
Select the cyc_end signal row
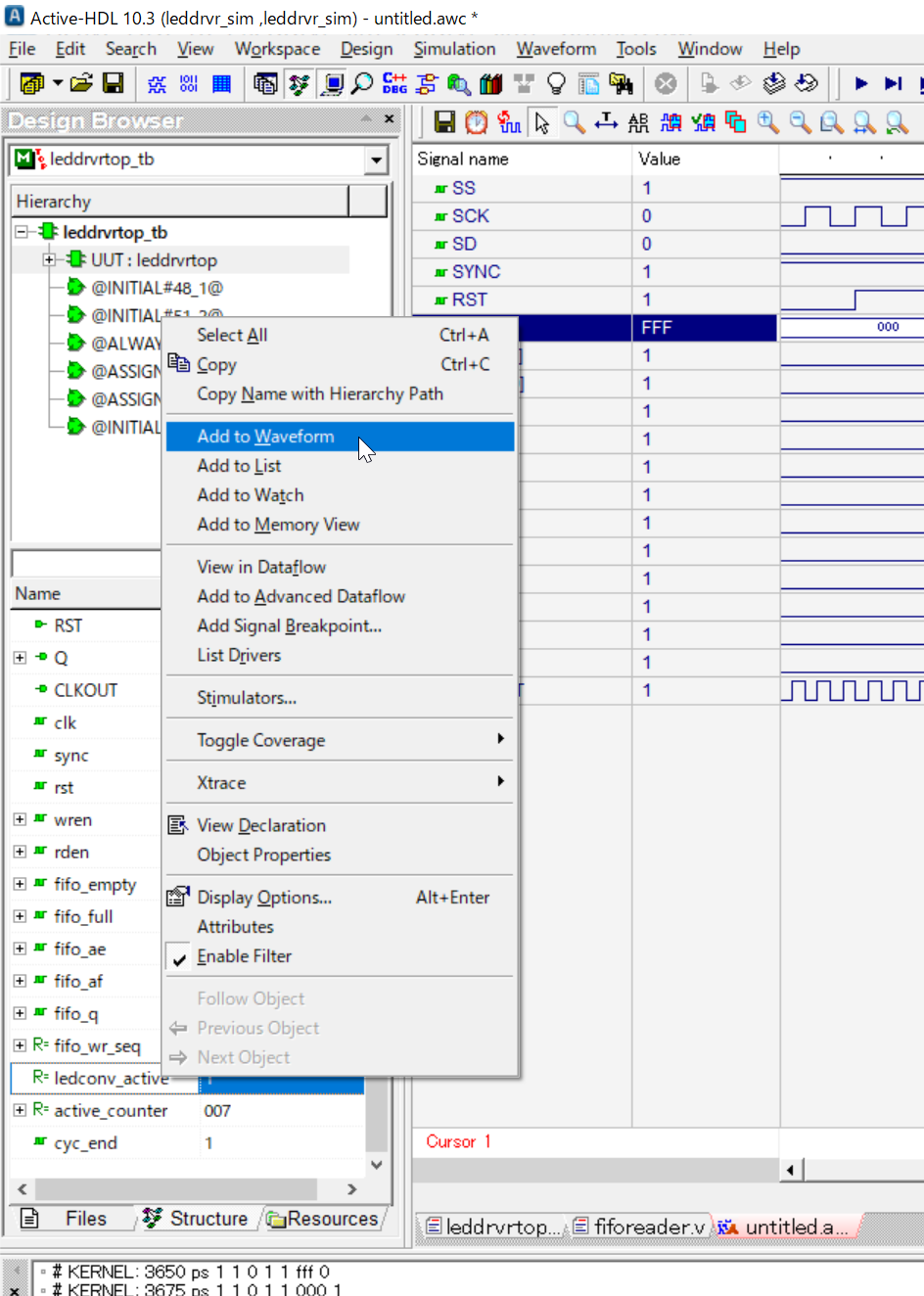pyautogui.click(x=186, y=1142)
